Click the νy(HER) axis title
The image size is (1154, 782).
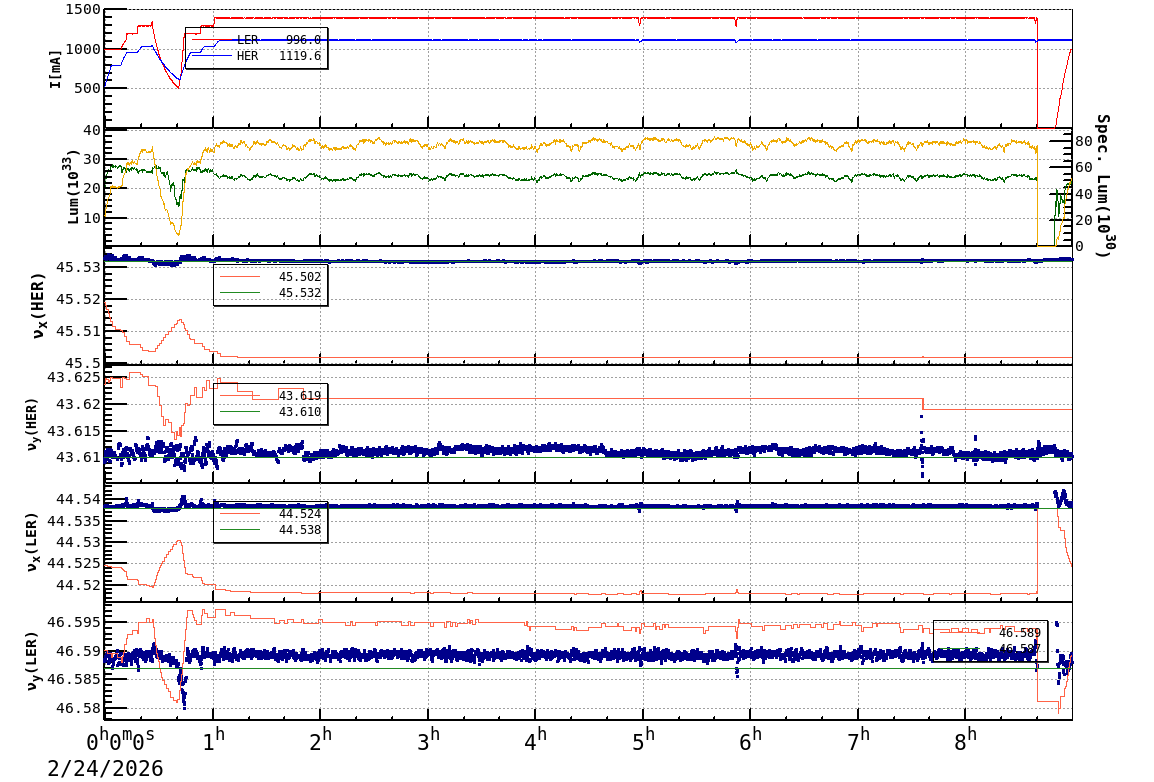click(x=32, y=425)
